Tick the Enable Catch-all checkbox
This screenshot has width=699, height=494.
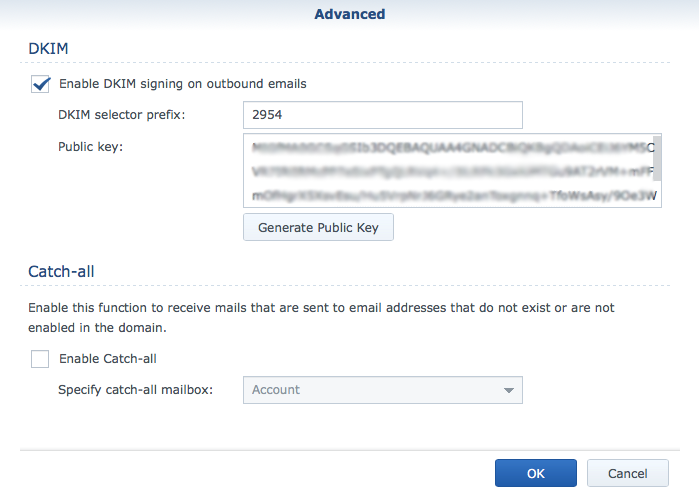click(x=40, y=359)
